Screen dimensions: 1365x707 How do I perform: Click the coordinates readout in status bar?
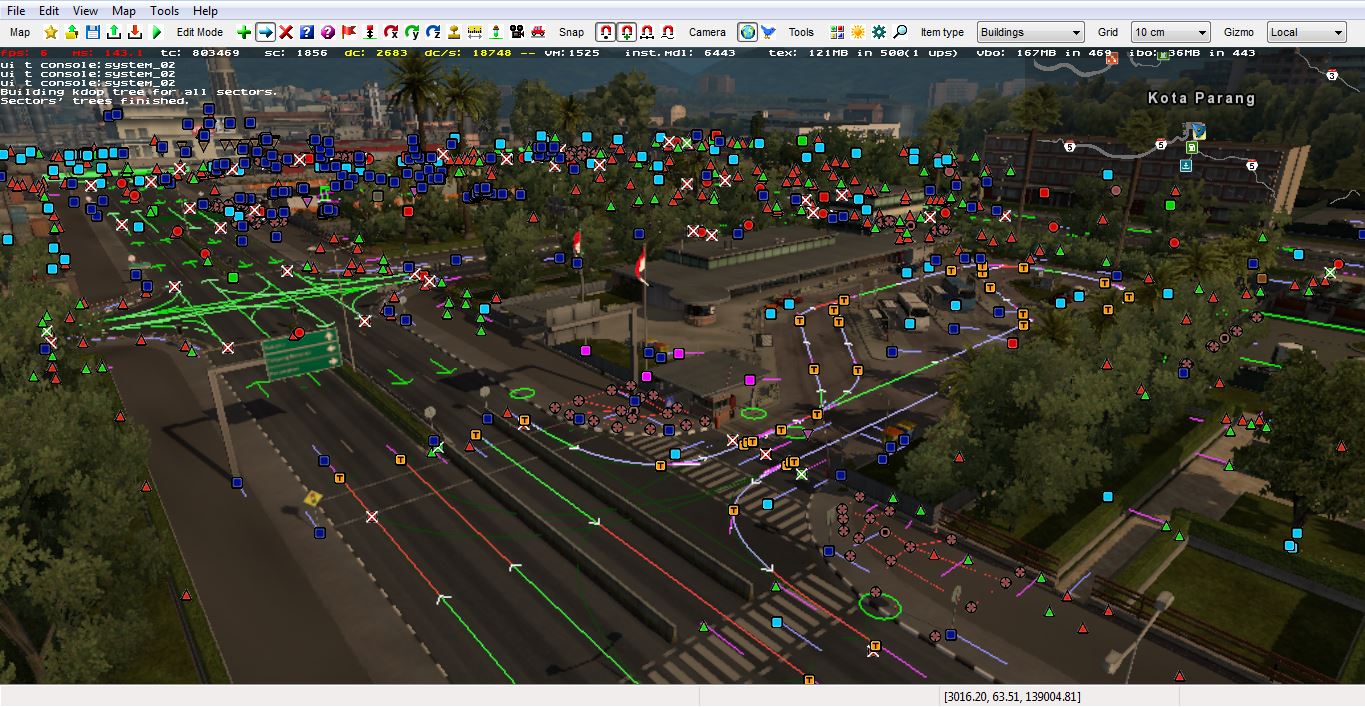pos(1011,696)
